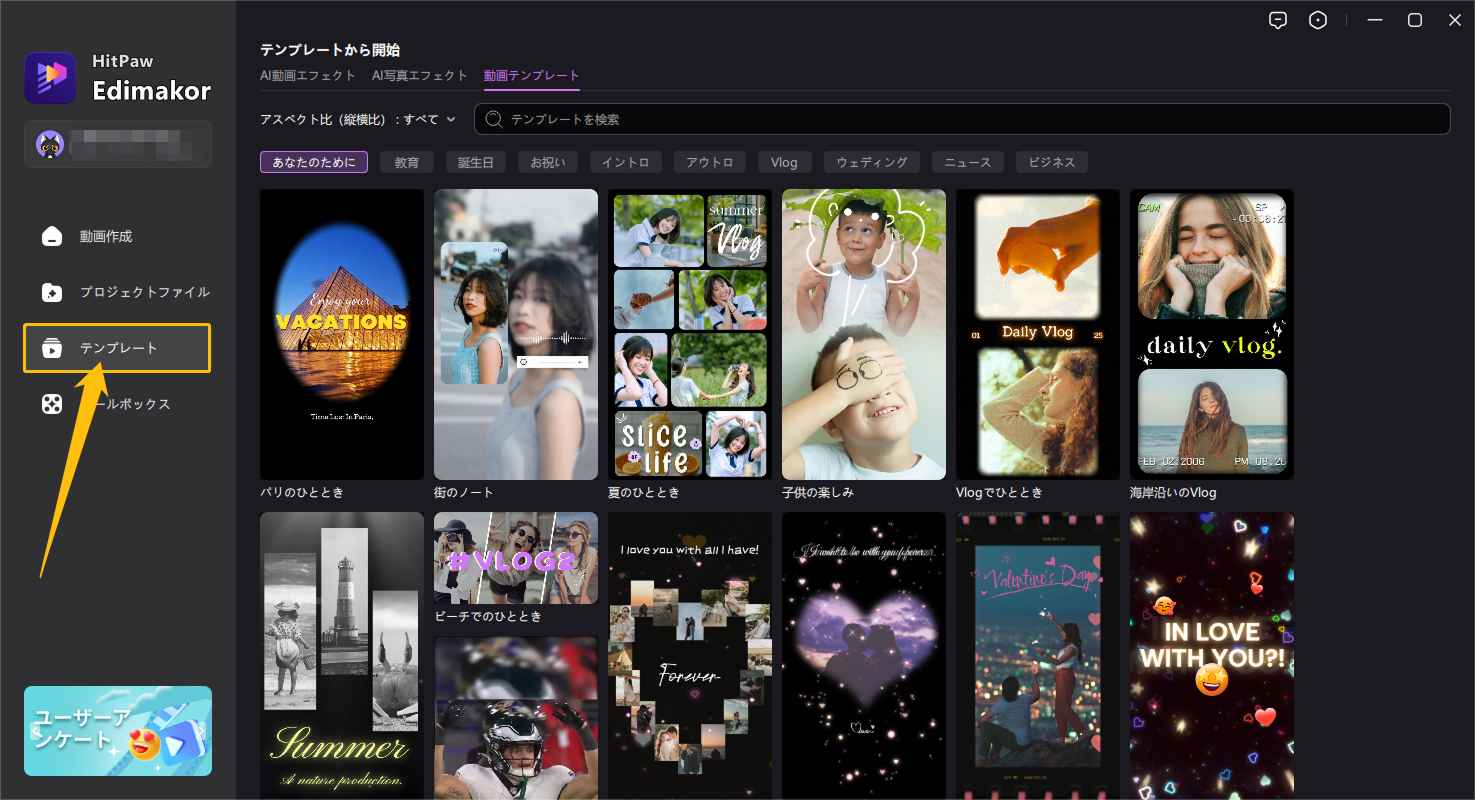Switch to the AI写真エフェクト tab
The width and height of the screenshot is (1475, 800).
(x=419, y=76)
